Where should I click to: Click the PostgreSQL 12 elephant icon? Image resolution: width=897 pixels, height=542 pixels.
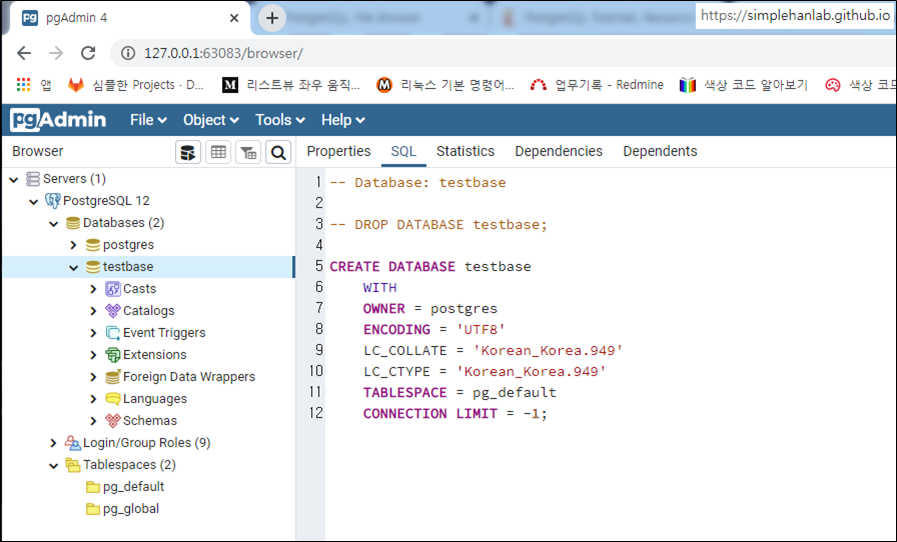[x=53, y=201]
